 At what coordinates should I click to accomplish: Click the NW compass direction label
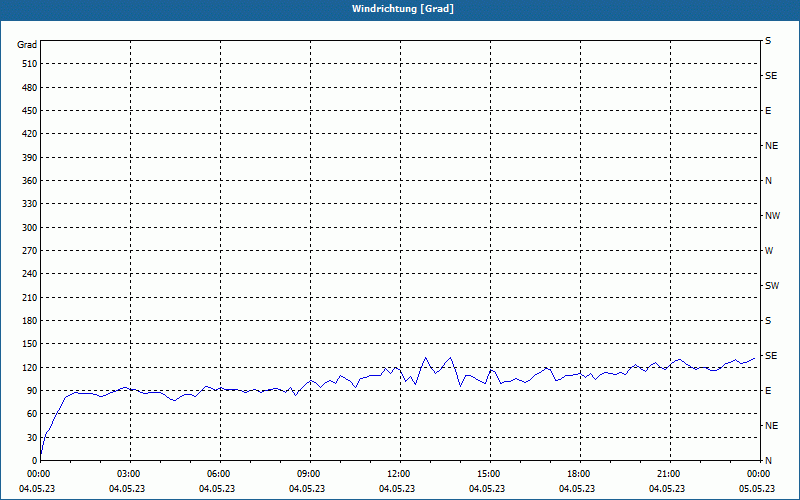tap(772, 216)
